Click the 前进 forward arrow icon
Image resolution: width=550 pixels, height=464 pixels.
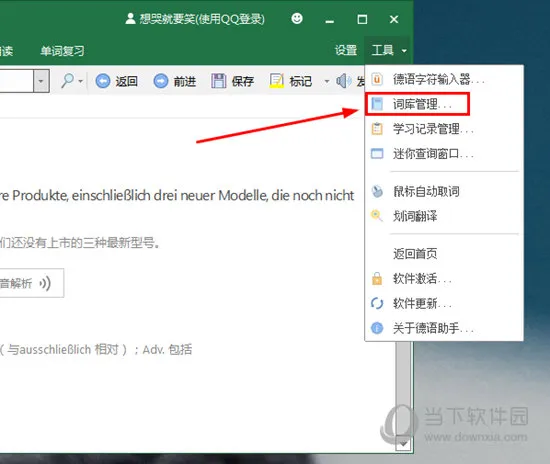161,81
